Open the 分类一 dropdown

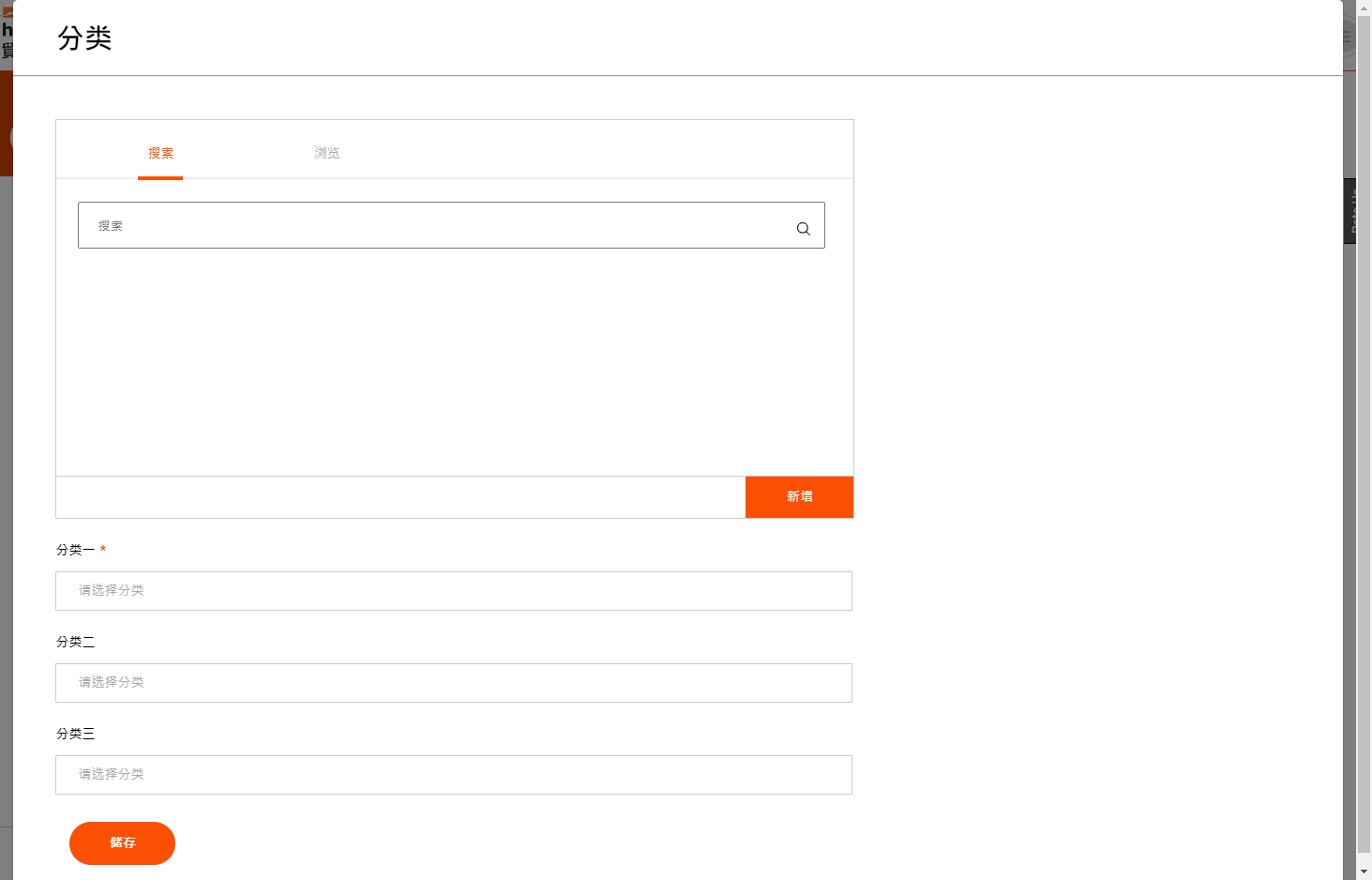point(454,591)
